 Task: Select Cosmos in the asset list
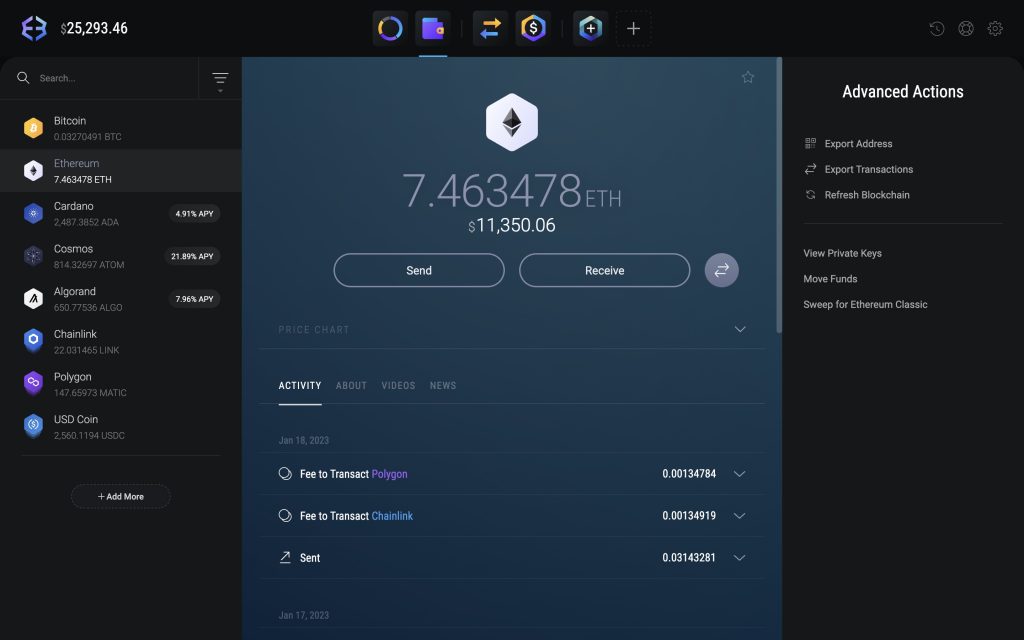tap(121, 256)
